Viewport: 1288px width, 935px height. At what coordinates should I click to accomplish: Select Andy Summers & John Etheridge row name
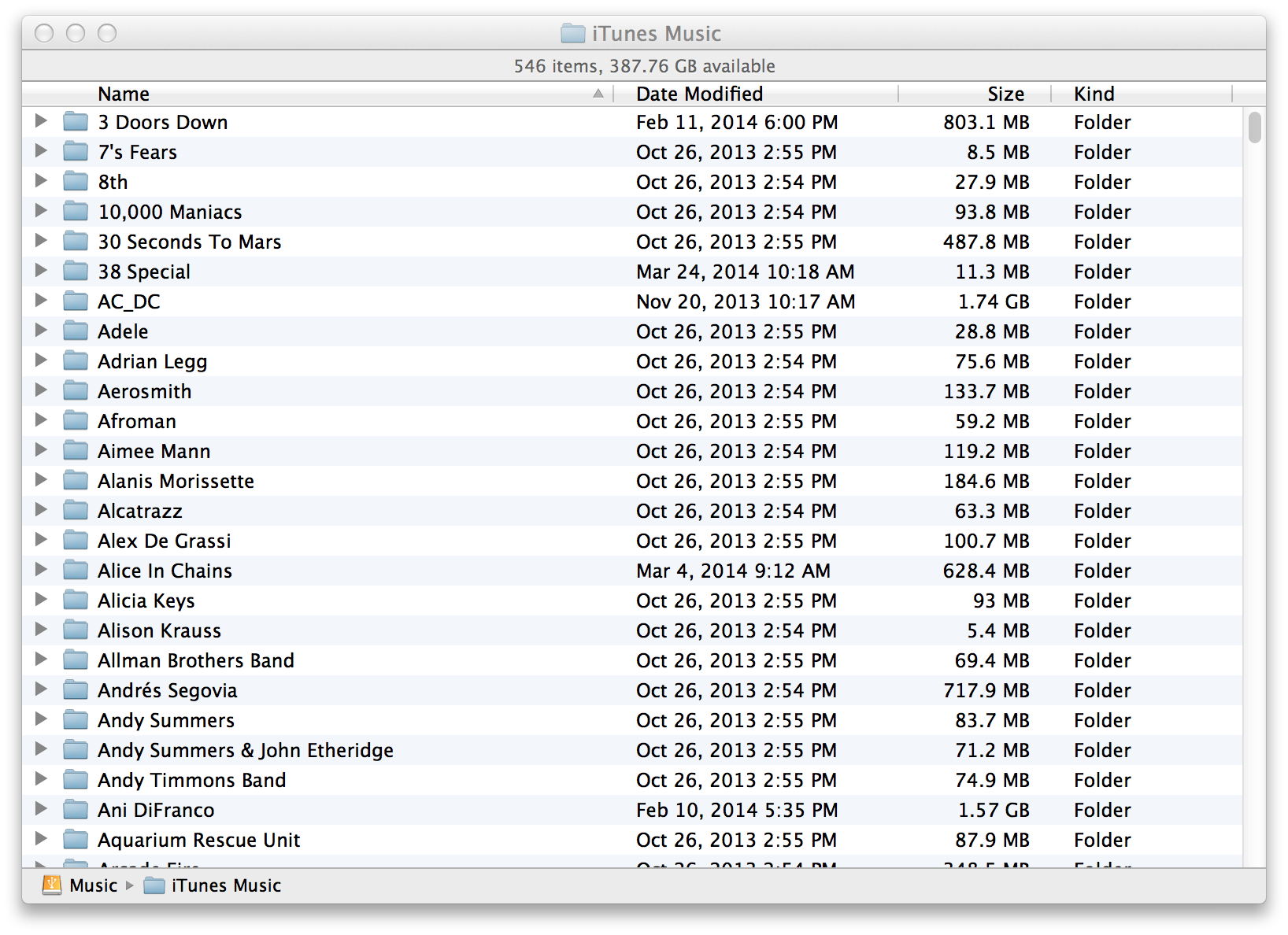pos(246,750)
